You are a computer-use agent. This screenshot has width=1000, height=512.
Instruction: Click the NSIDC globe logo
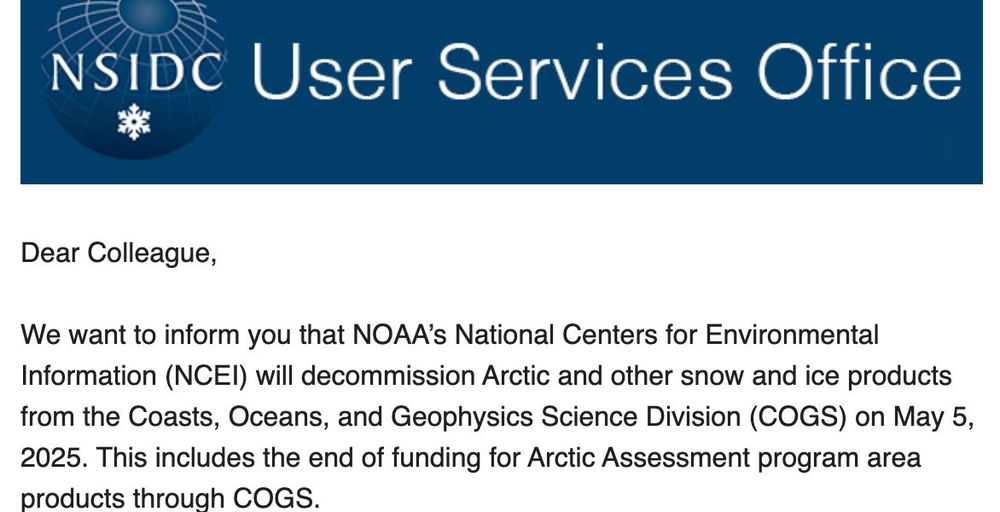pos(134,79)
